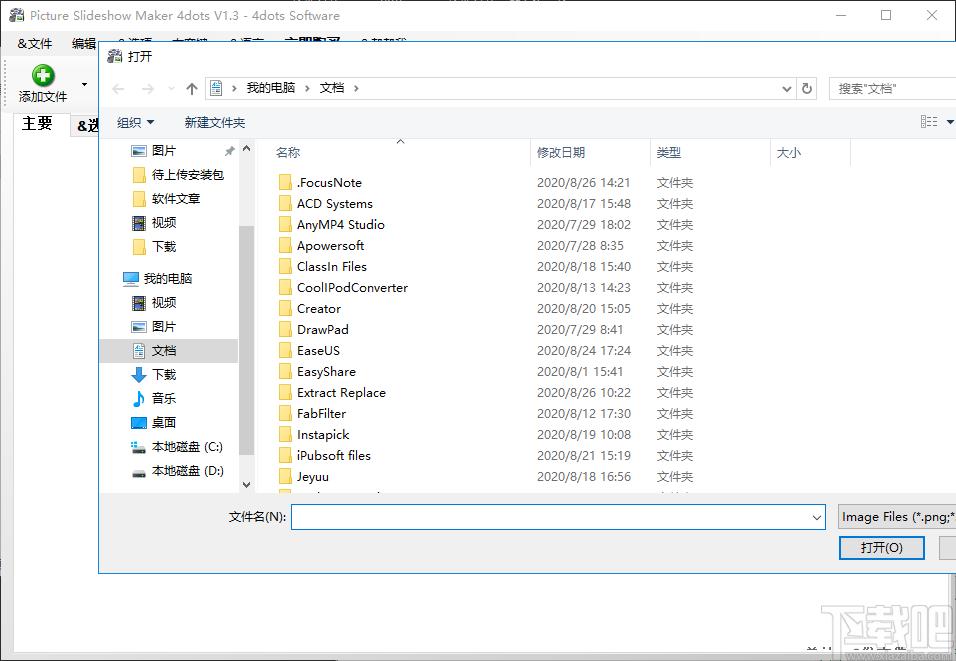Open the Add File dropdown arrow
The height and width of the screenshot is (661, 956).
[x=84, y=84]
